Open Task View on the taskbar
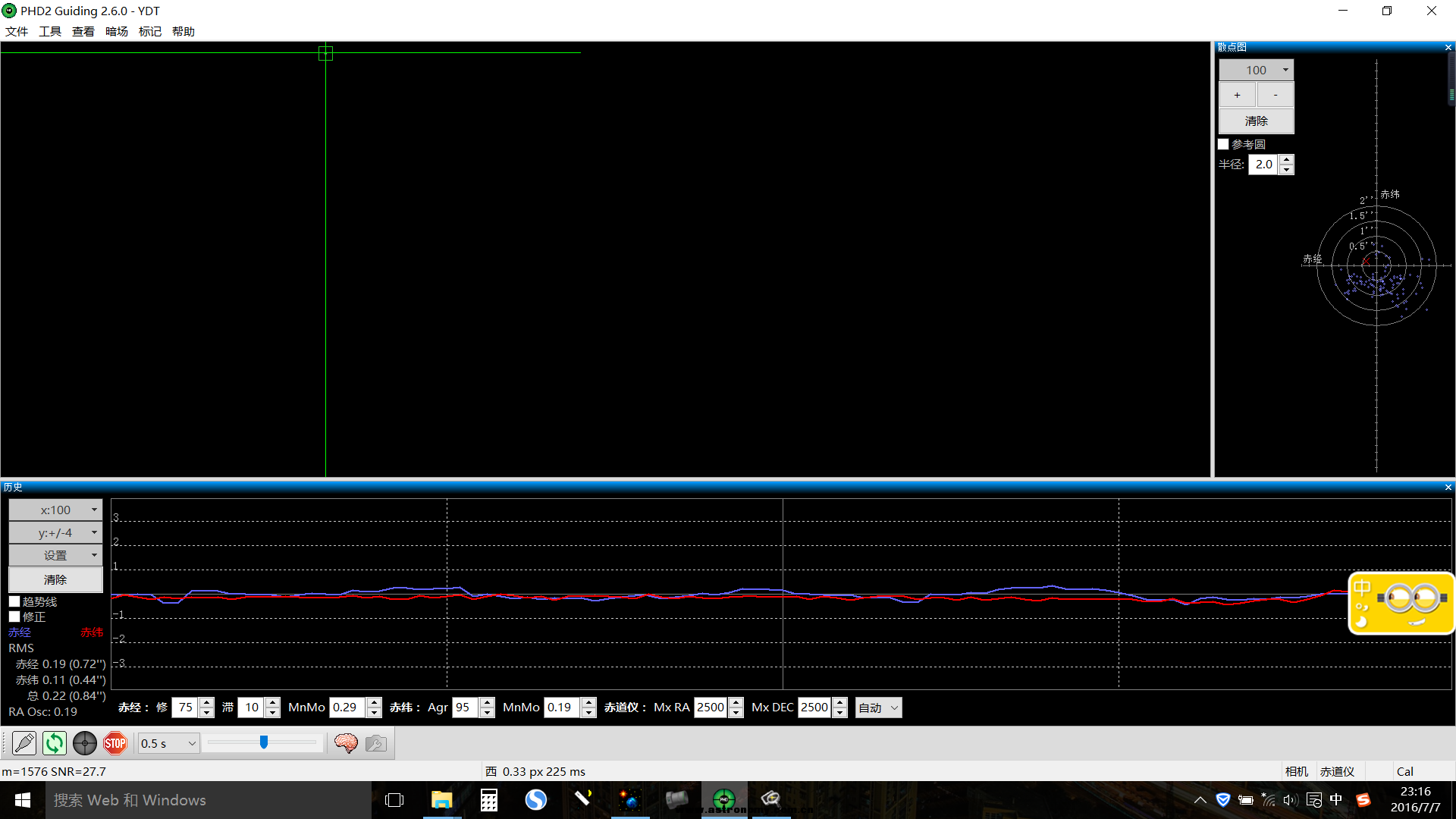The image size is (1456, 819). click(394, 800)
